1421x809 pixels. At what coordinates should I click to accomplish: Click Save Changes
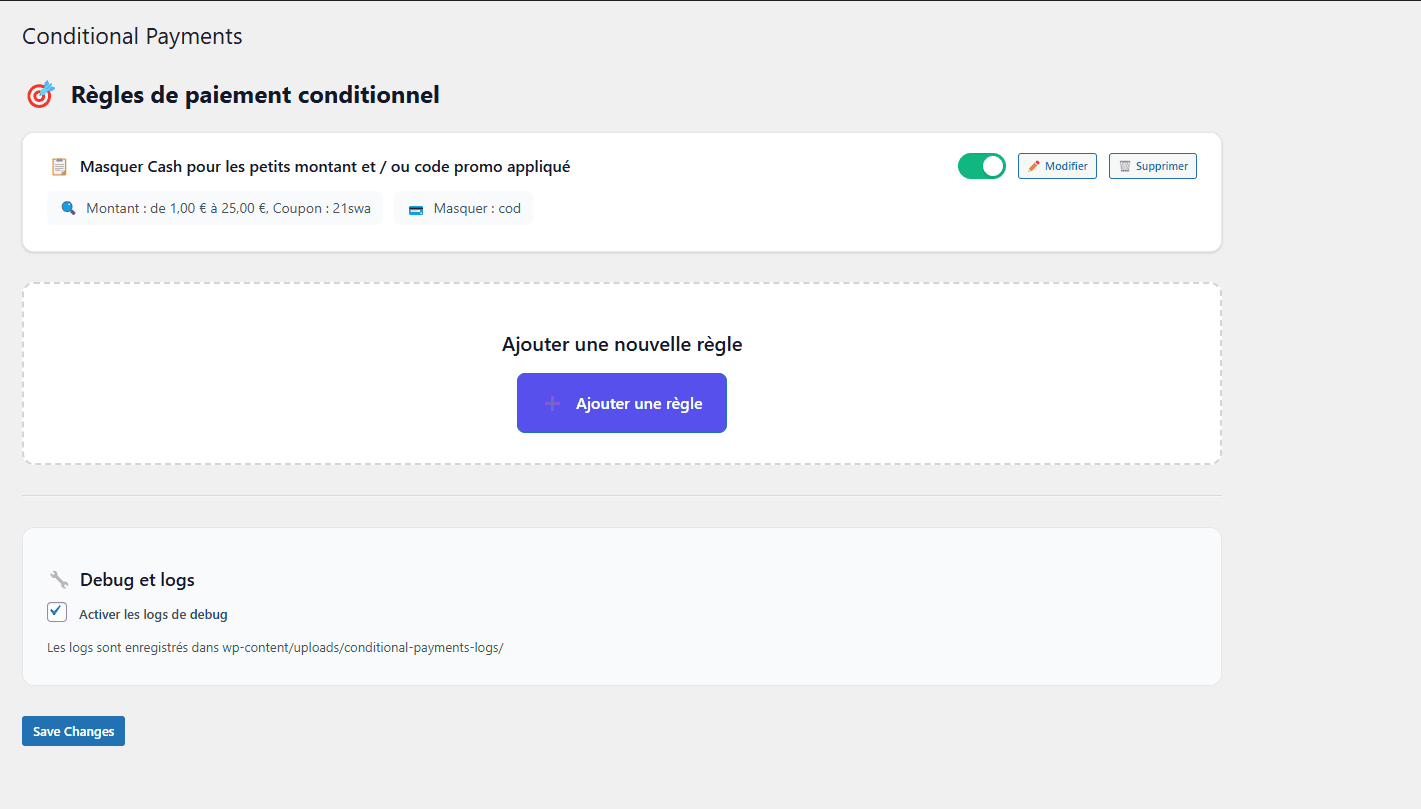pos(73,730)
